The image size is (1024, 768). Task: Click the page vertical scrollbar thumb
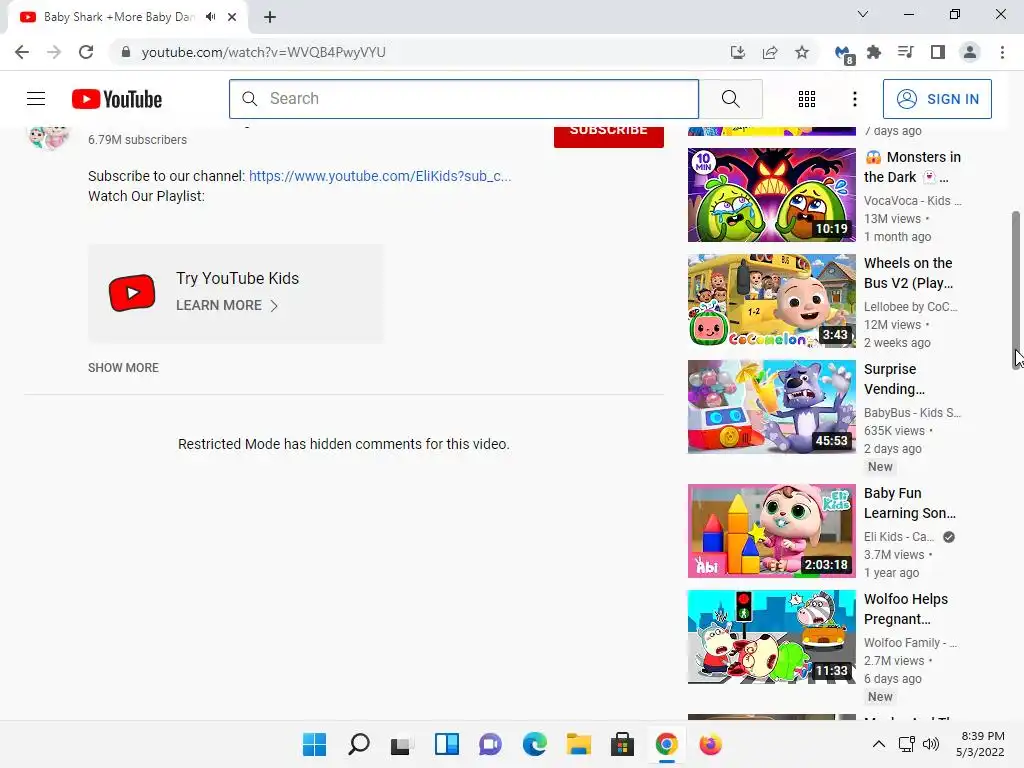pos(1016,290)
